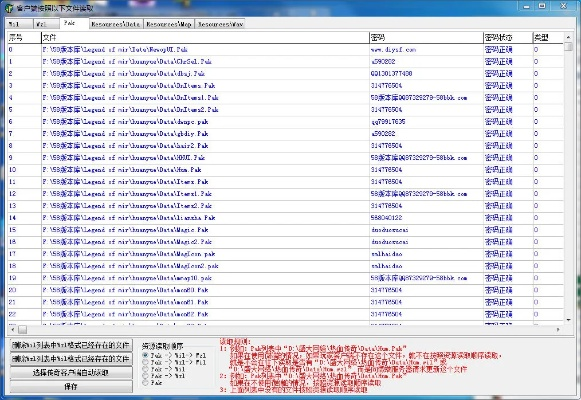Open the Resources\Wav tab
Image resolution: width=581 pixels, height=400 pixels.
coord(220,24)
